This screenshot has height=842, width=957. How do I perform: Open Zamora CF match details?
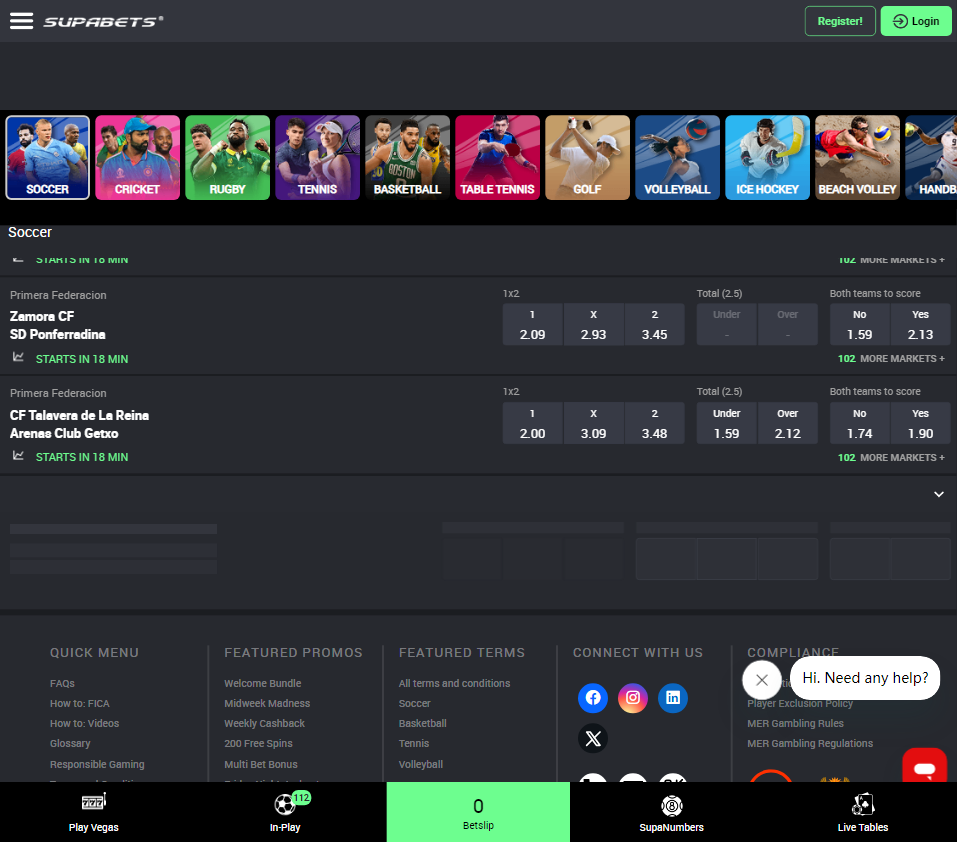tap(57, 325)
